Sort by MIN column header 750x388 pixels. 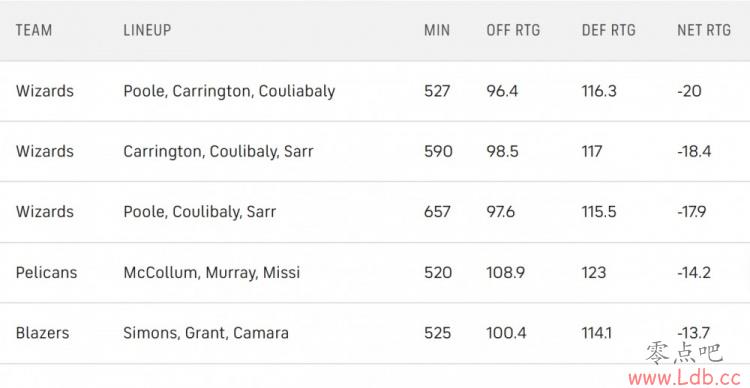[x=437, y=31]
